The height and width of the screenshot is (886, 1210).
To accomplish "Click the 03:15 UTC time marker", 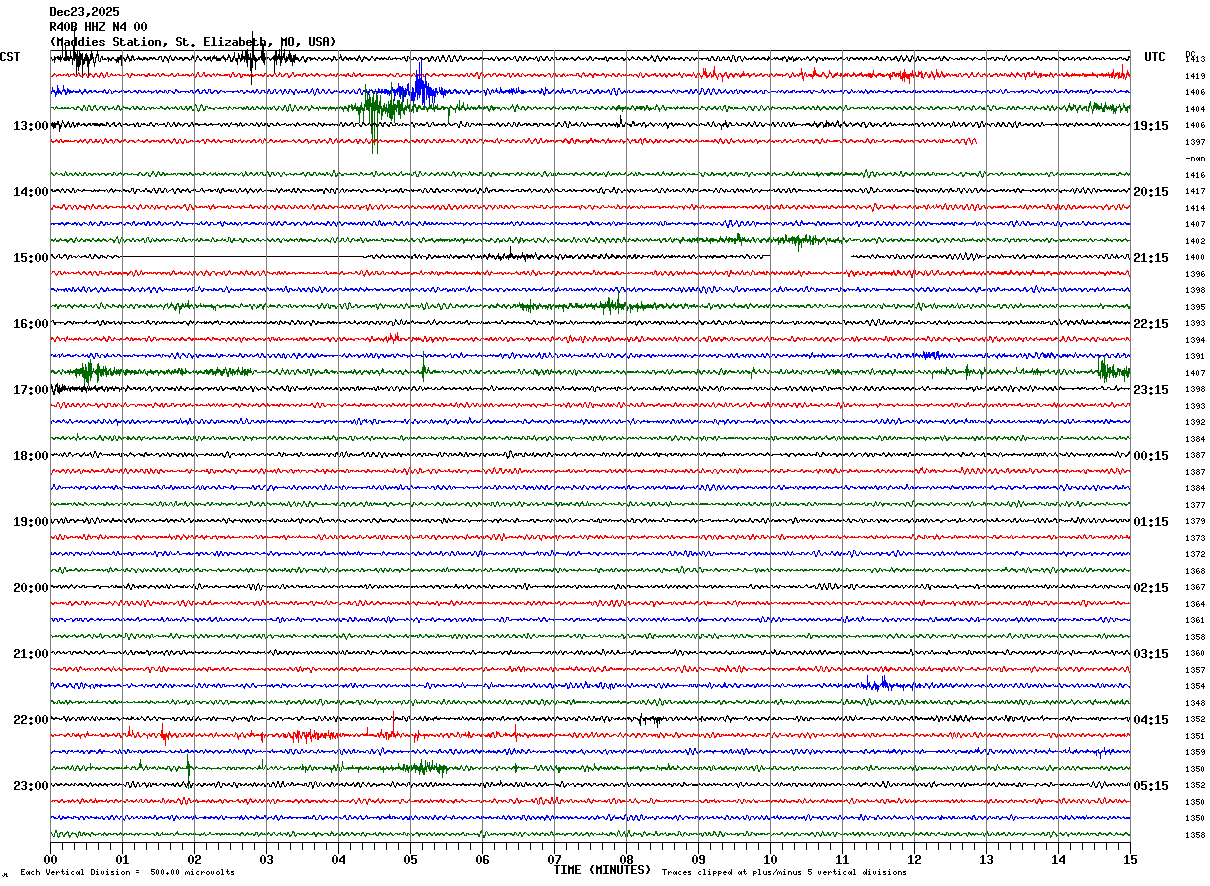I will (x=1150, y=654).
